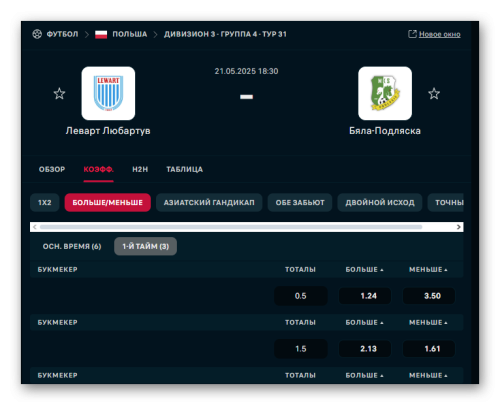Select the БОЛЬШЕ/МЕНЬШЕ market button
The image size is (500, 405).
[108, 203]
